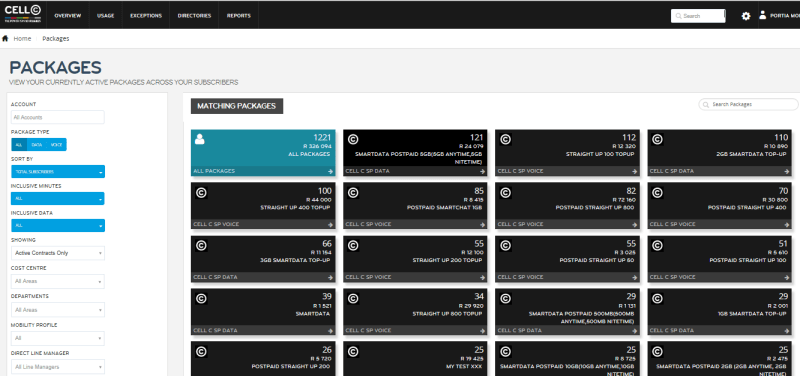Open the Direct Line Manager dropdown
This screenshot has height=376, width=800.
pos(58,366)
